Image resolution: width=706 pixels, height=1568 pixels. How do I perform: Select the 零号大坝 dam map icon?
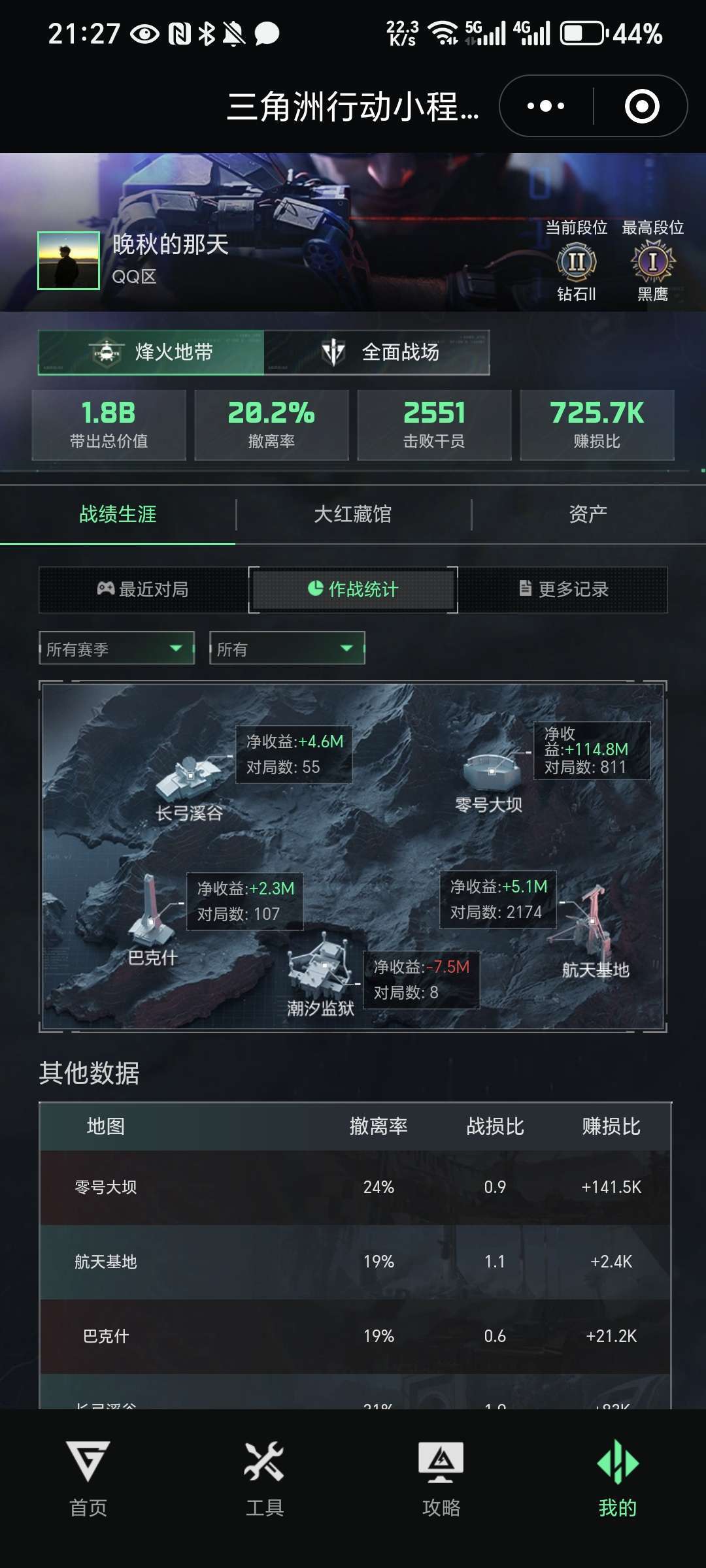492,771
